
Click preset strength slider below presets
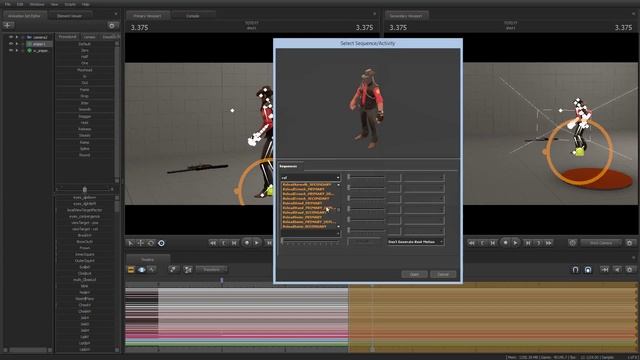click(x=84, y=189)
